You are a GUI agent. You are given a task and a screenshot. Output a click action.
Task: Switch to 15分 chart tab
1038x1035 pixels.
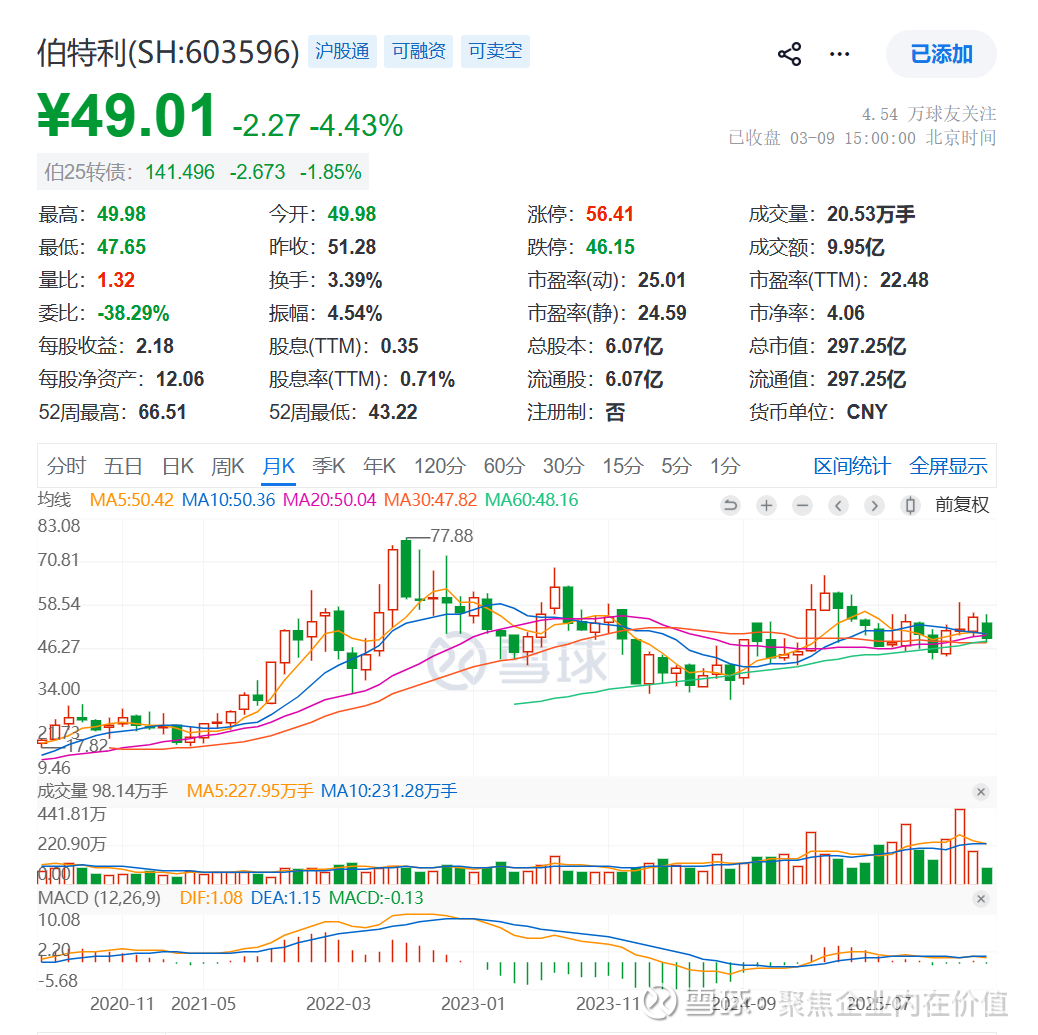623,466
